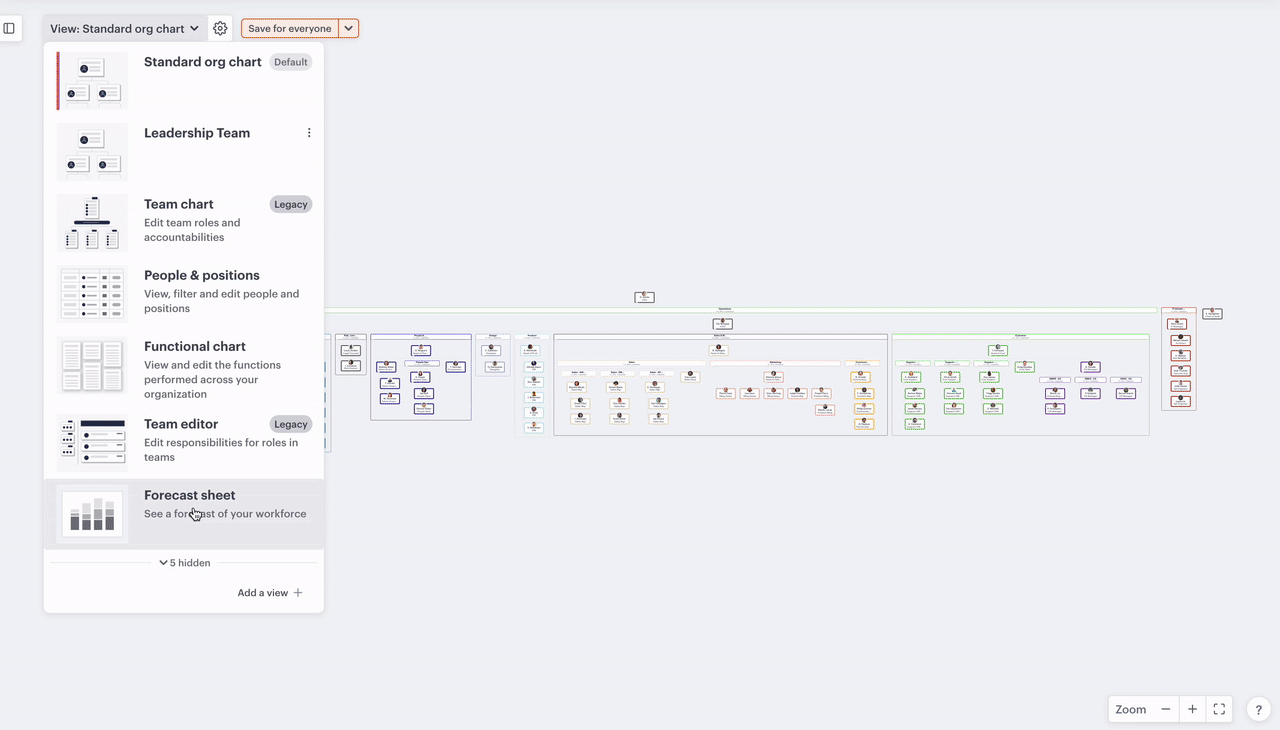Expand the 5 hidden views
The image size is (1280, 730).
(184, 563)
